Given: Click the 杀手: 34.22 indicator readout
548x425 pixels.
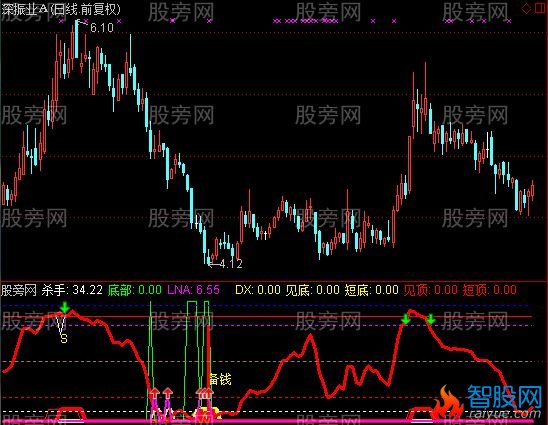Looking at the screenshot, I should 72,290.
